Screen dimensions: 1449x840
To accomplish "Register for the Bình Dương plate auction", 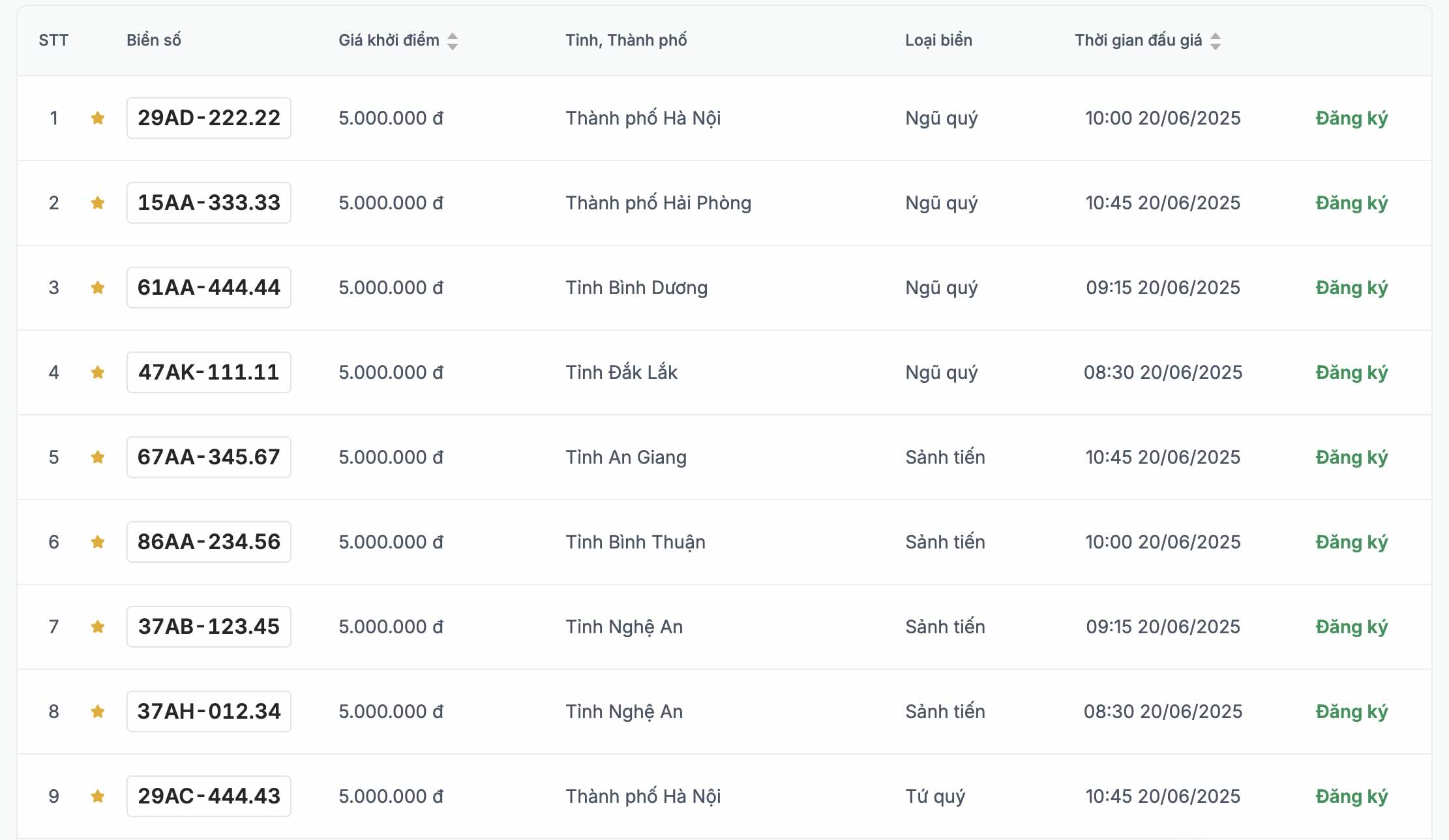I will tap(1351, 288).
